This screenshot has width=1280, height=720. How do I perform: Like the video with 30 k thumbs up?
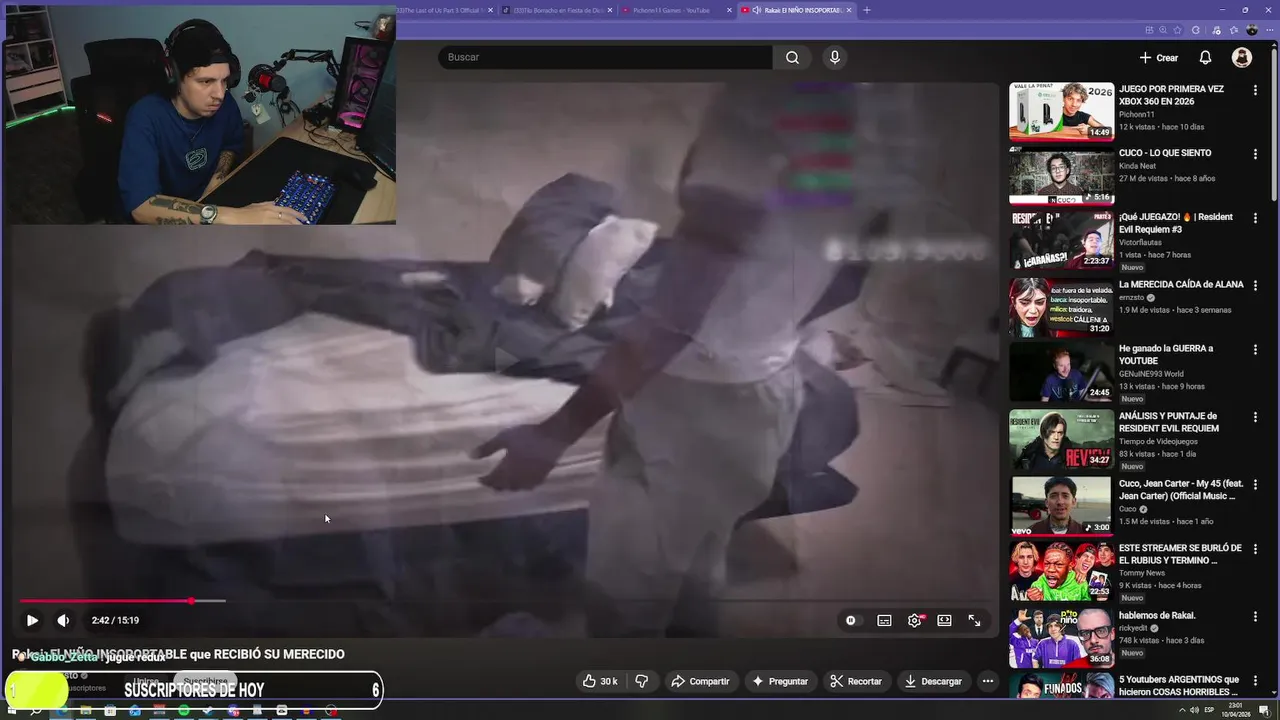pos(600,681)
